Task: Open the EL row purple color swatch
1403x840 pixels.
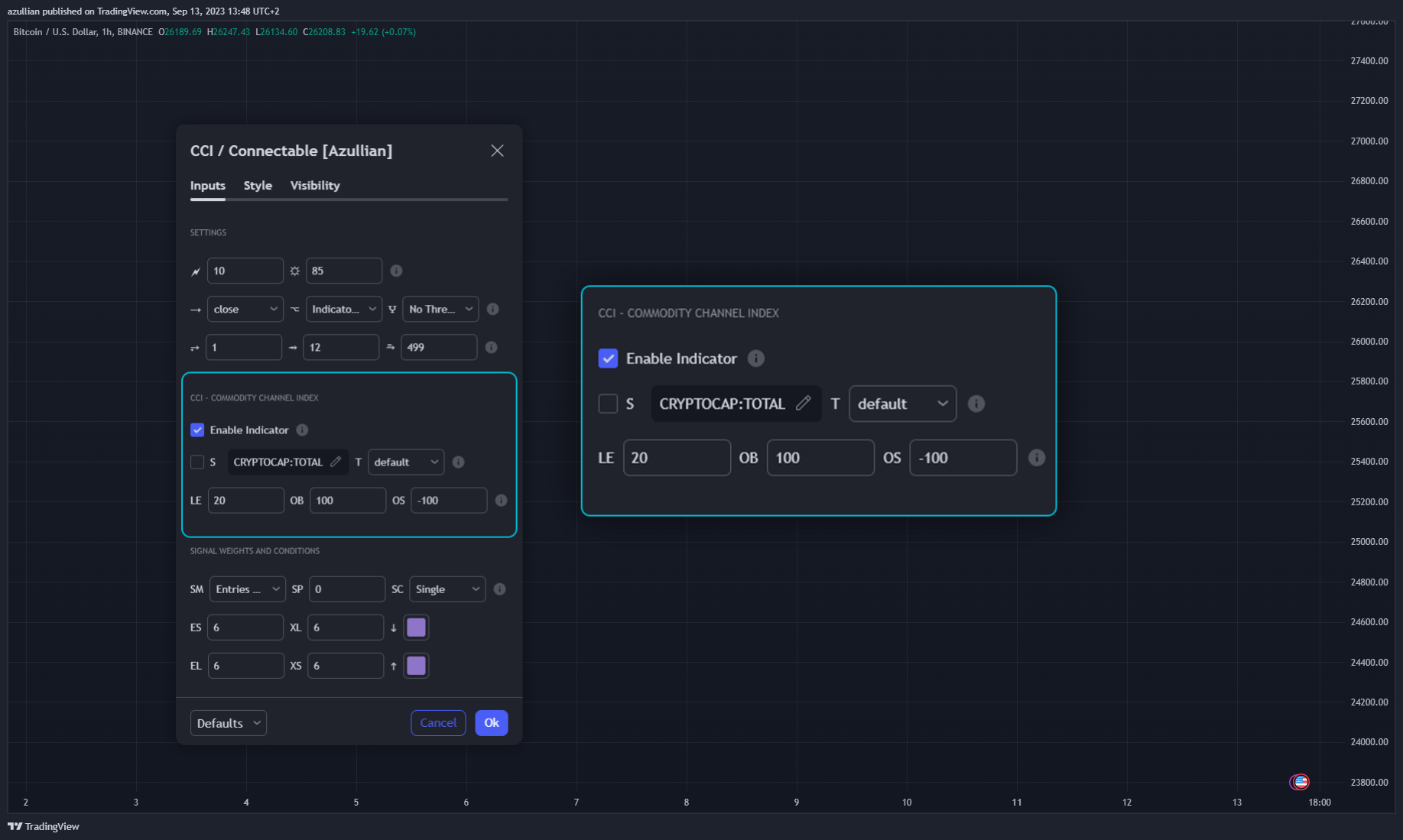Action: click(x=416, y=666)
